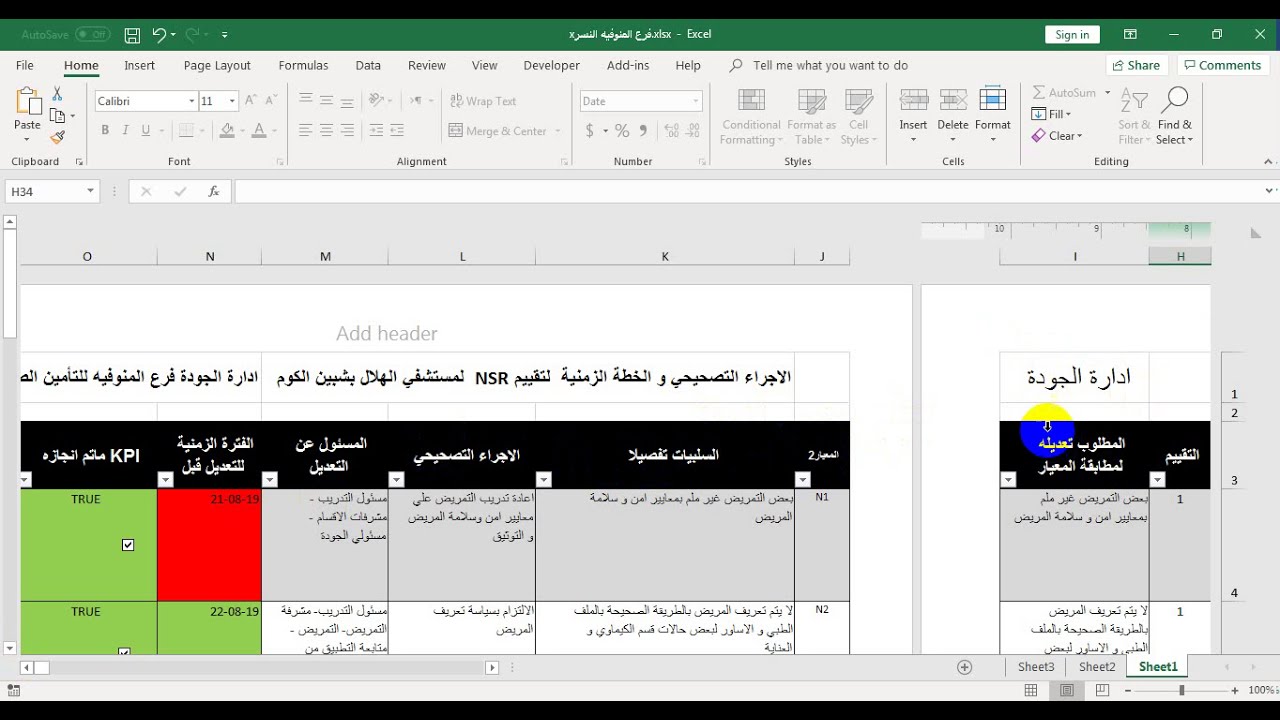Open the File menu
Image resolution: width=1280 pixels, height=720 pixels.
[x=25, y=65]
